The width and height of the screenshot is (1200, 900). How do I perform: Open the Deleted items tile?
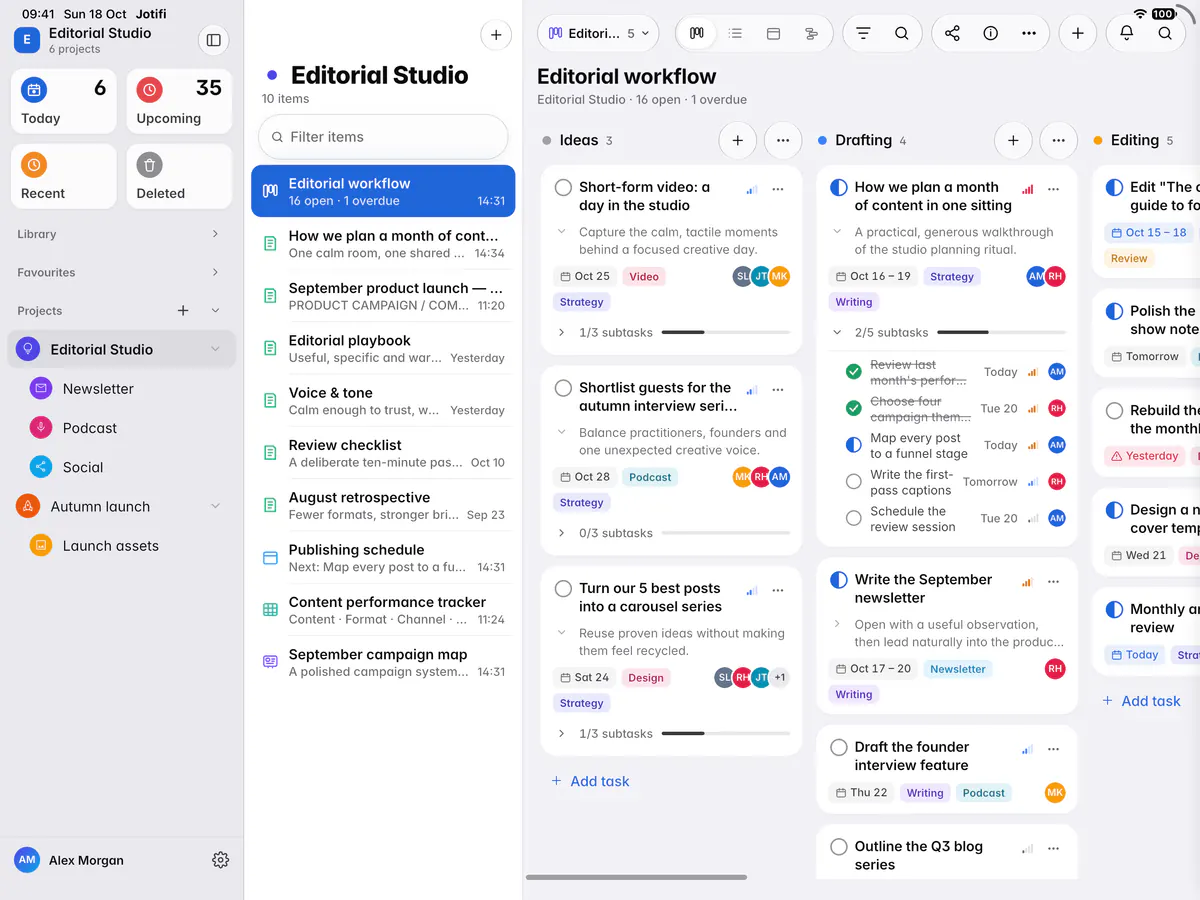[179, 177]
